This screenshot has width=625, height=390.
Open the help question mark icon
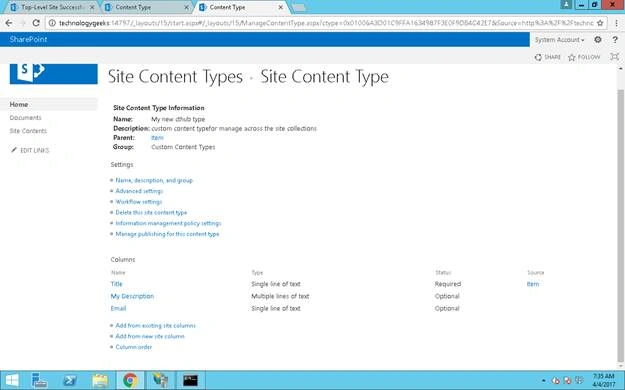pyautogui.click(x=615, y=39)
